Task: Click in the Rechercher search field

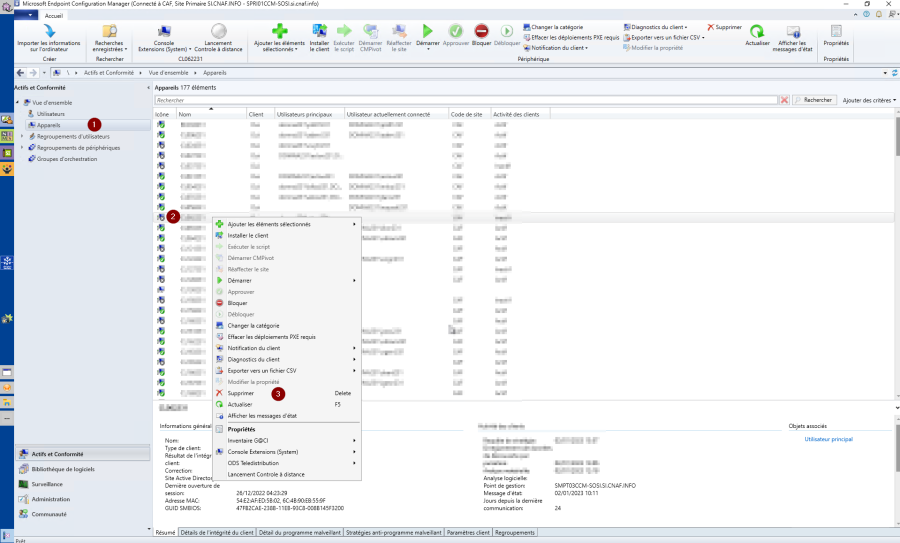Action: [x=466, y=100]
